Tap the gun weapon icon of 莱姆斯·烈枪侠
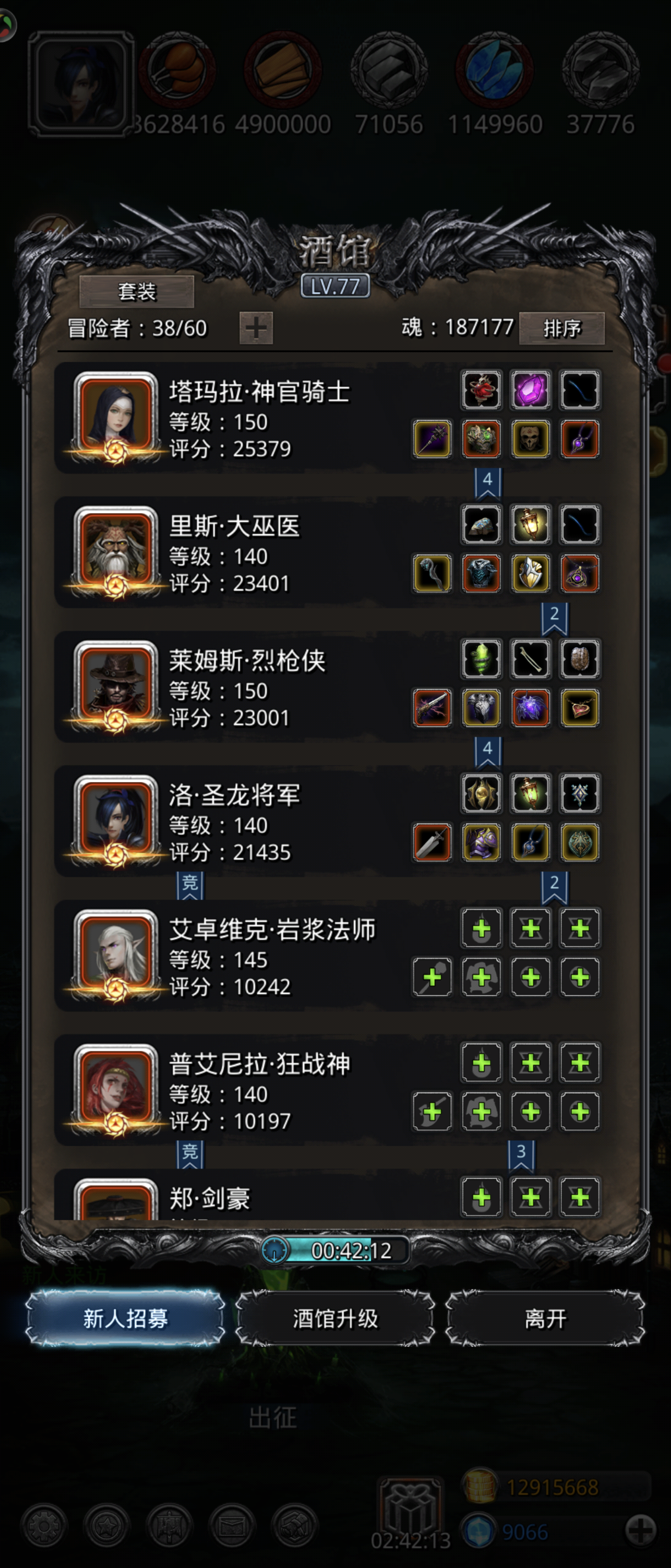The image size is (671, 1568). [x=432, y=708]
